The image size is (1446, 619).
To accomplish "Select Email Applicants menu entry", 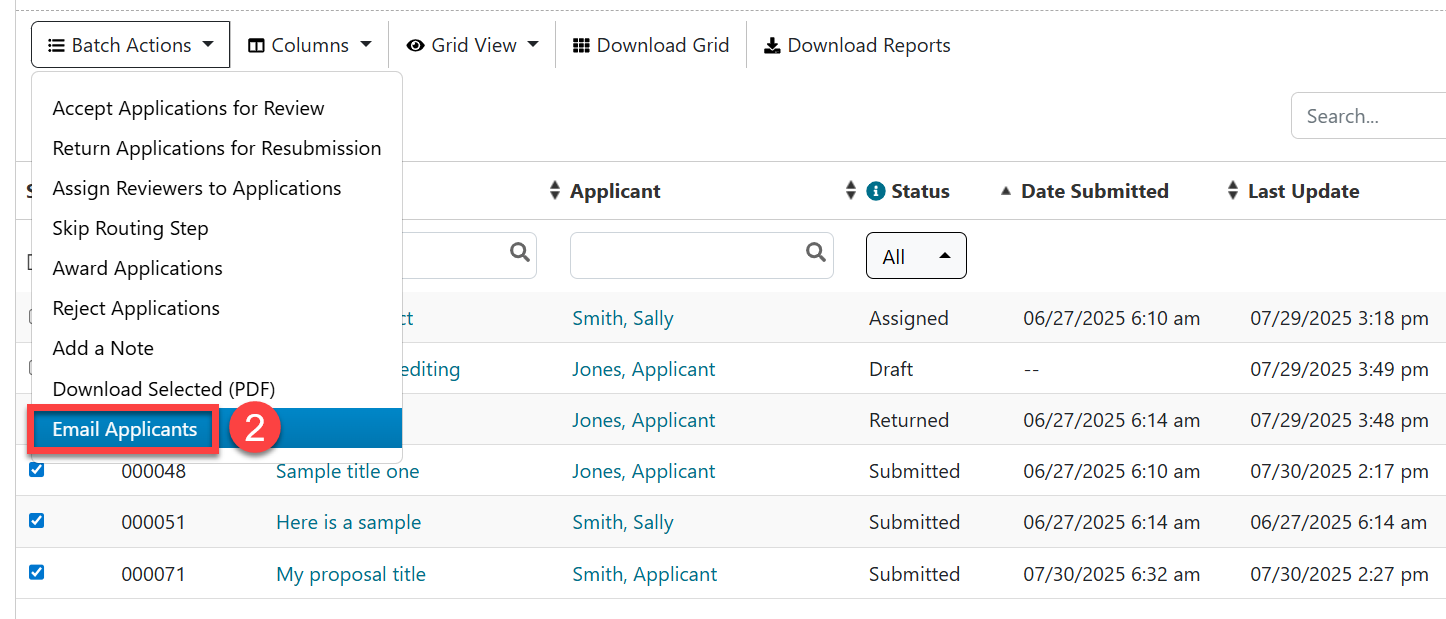I will (217, 429).
